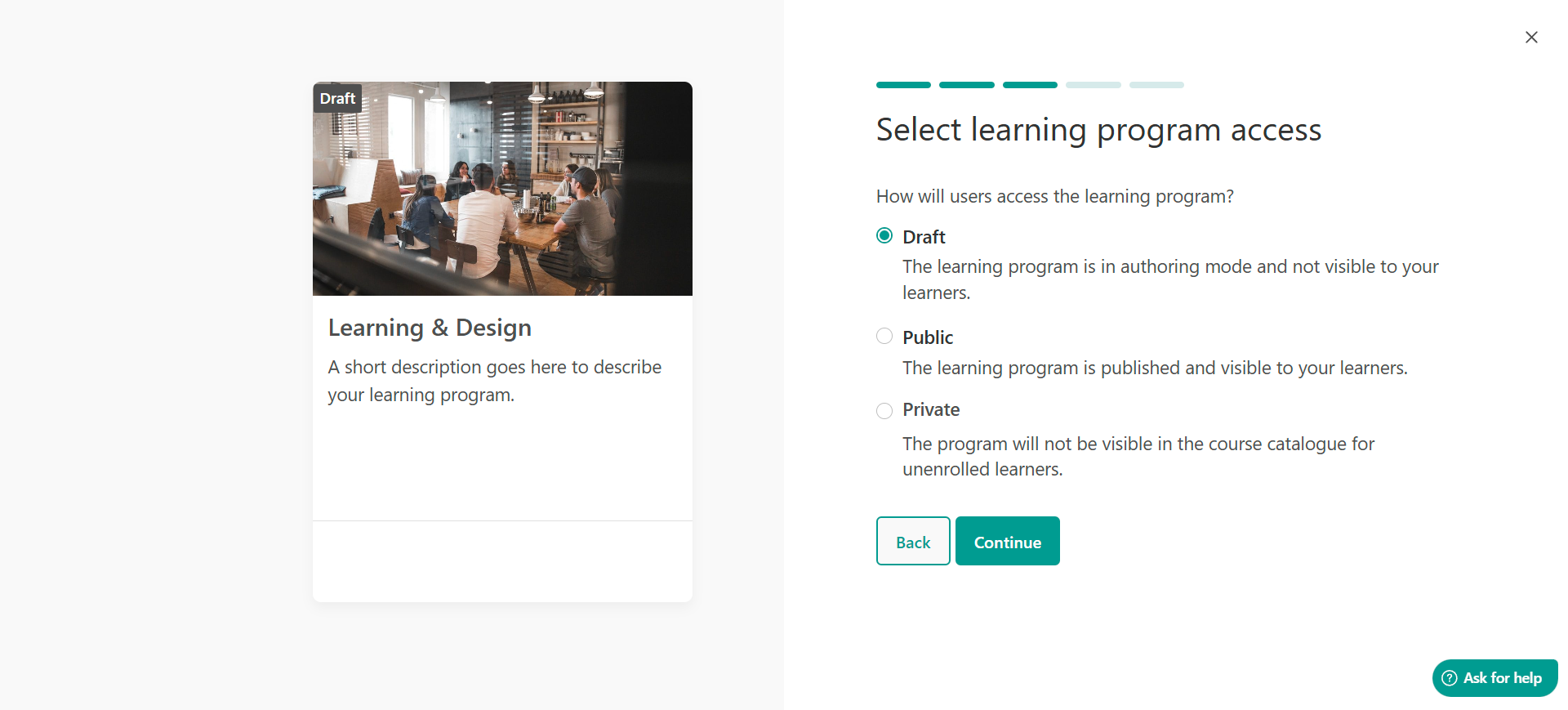The image size is (1568, 710).
Task: Select the Private radio button
Action: (884, 411)
